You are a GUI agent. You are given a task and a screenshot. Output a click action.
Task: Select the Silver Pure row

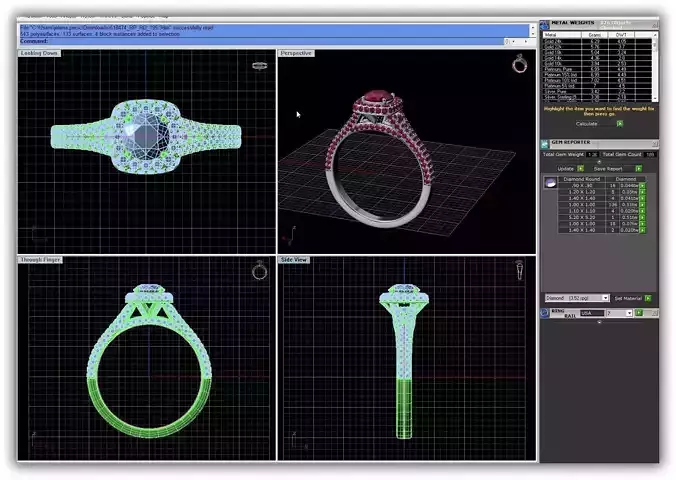[x=598, y=91]
